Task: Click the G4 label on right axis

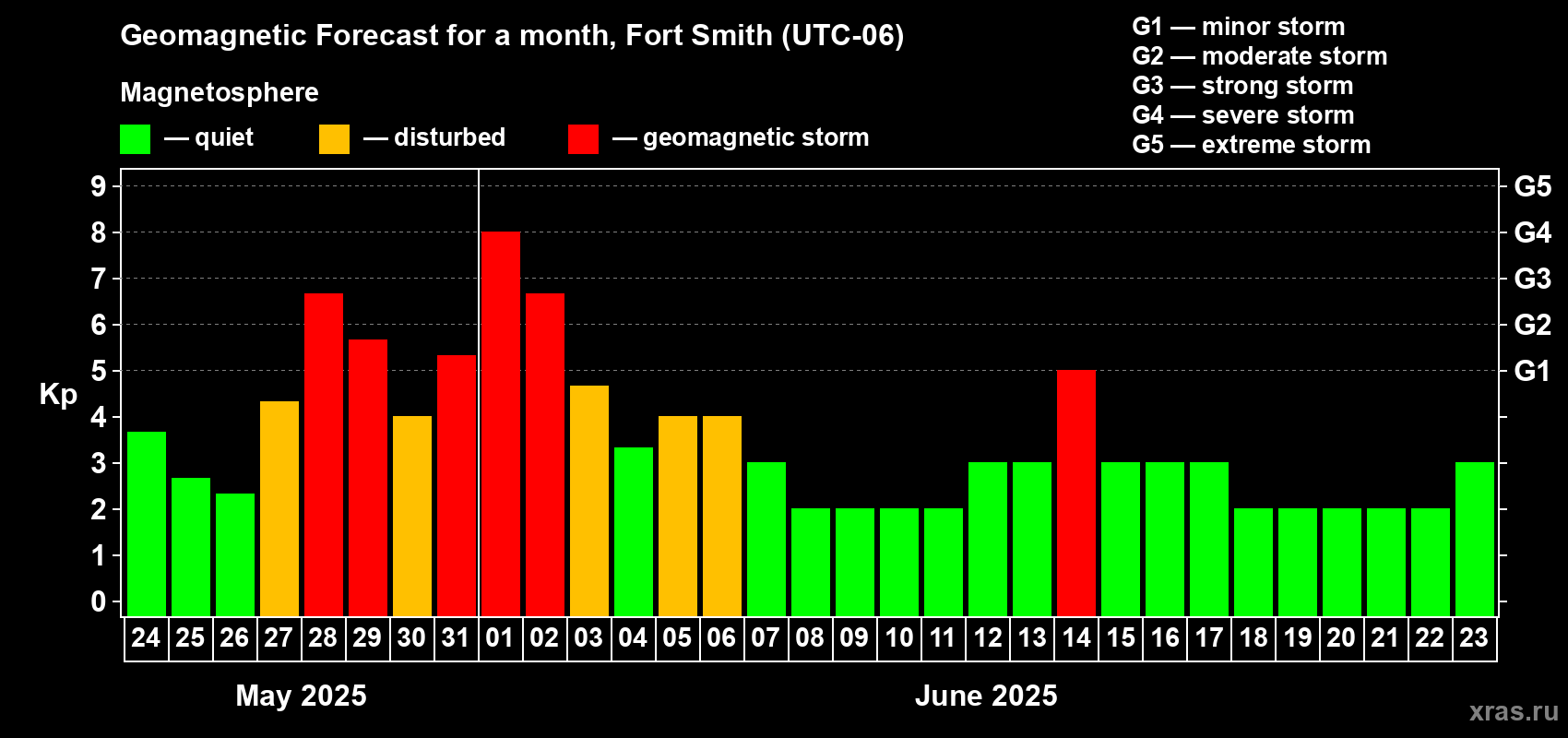Action: tap(1533, 232)
